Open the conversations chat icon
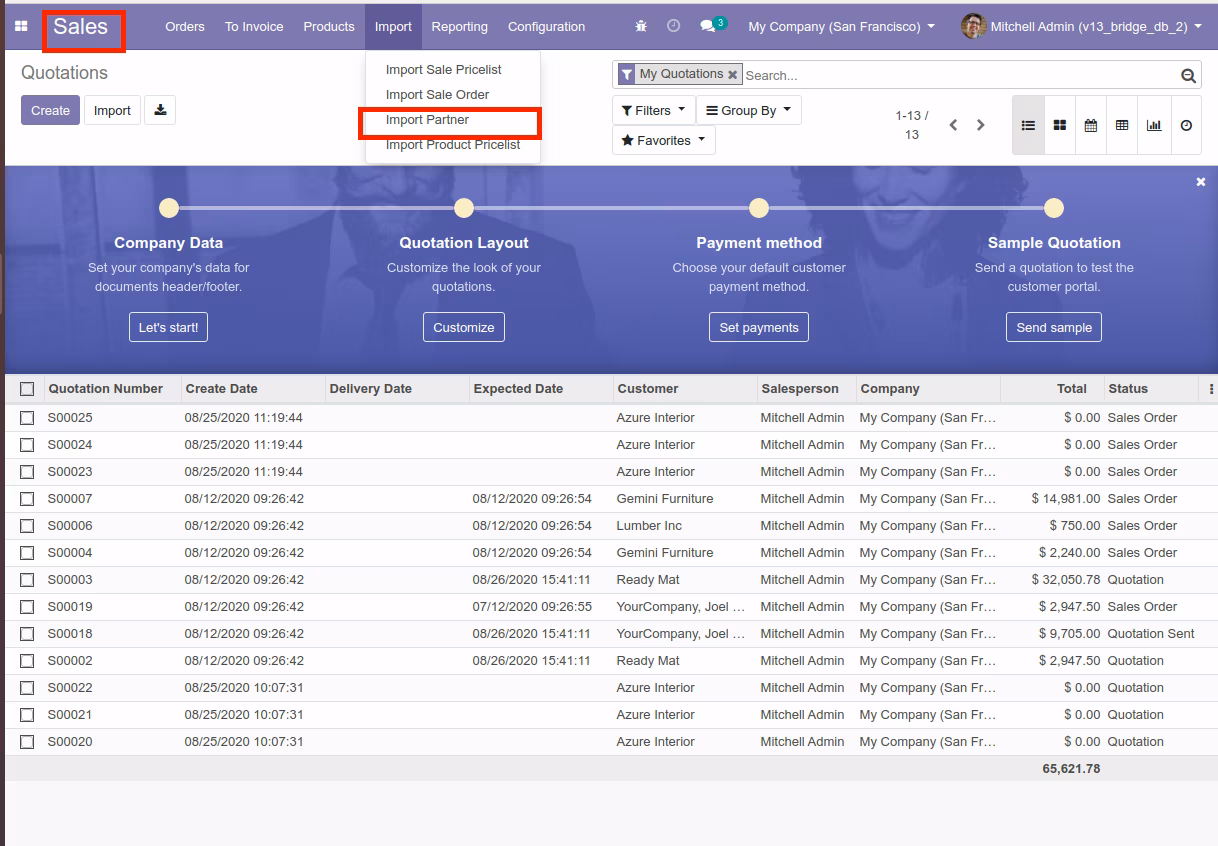The image size is (1218, 846). coord(708,27)
